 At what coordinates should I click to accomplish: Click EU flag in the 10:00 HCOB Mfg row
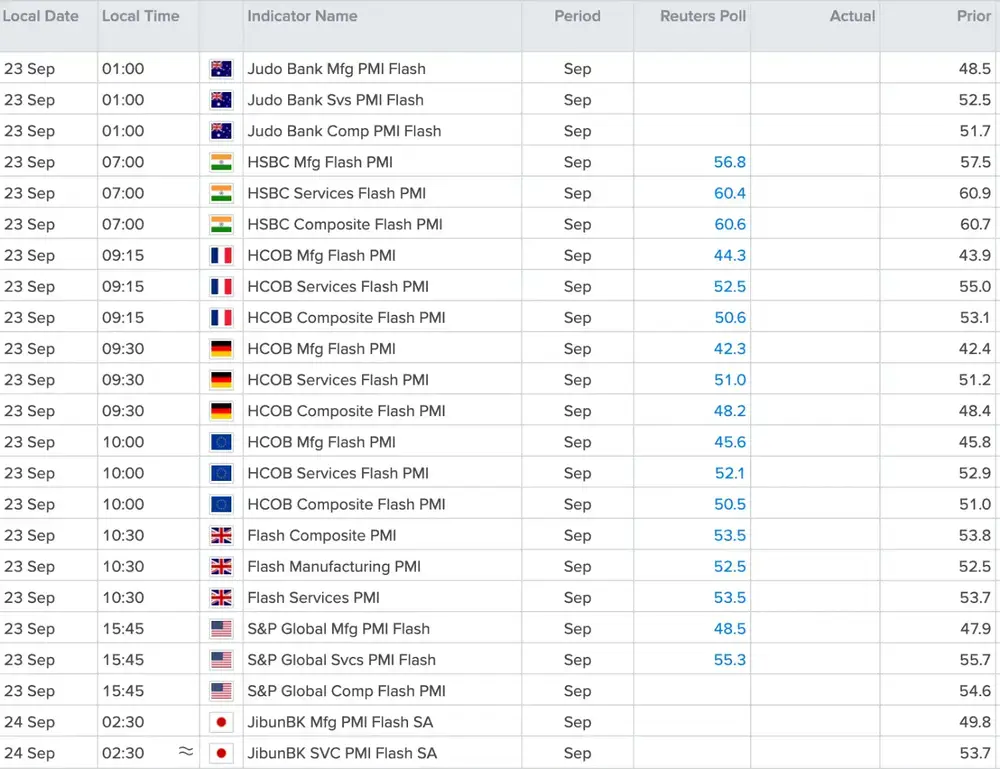(x=221, y=442)
